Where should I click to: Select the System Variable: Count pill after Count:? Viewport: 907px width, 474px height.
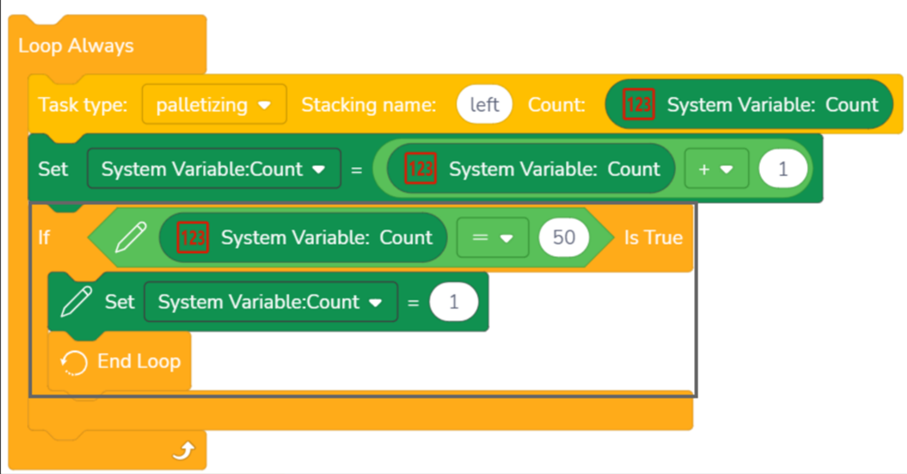tap(749, 105)
